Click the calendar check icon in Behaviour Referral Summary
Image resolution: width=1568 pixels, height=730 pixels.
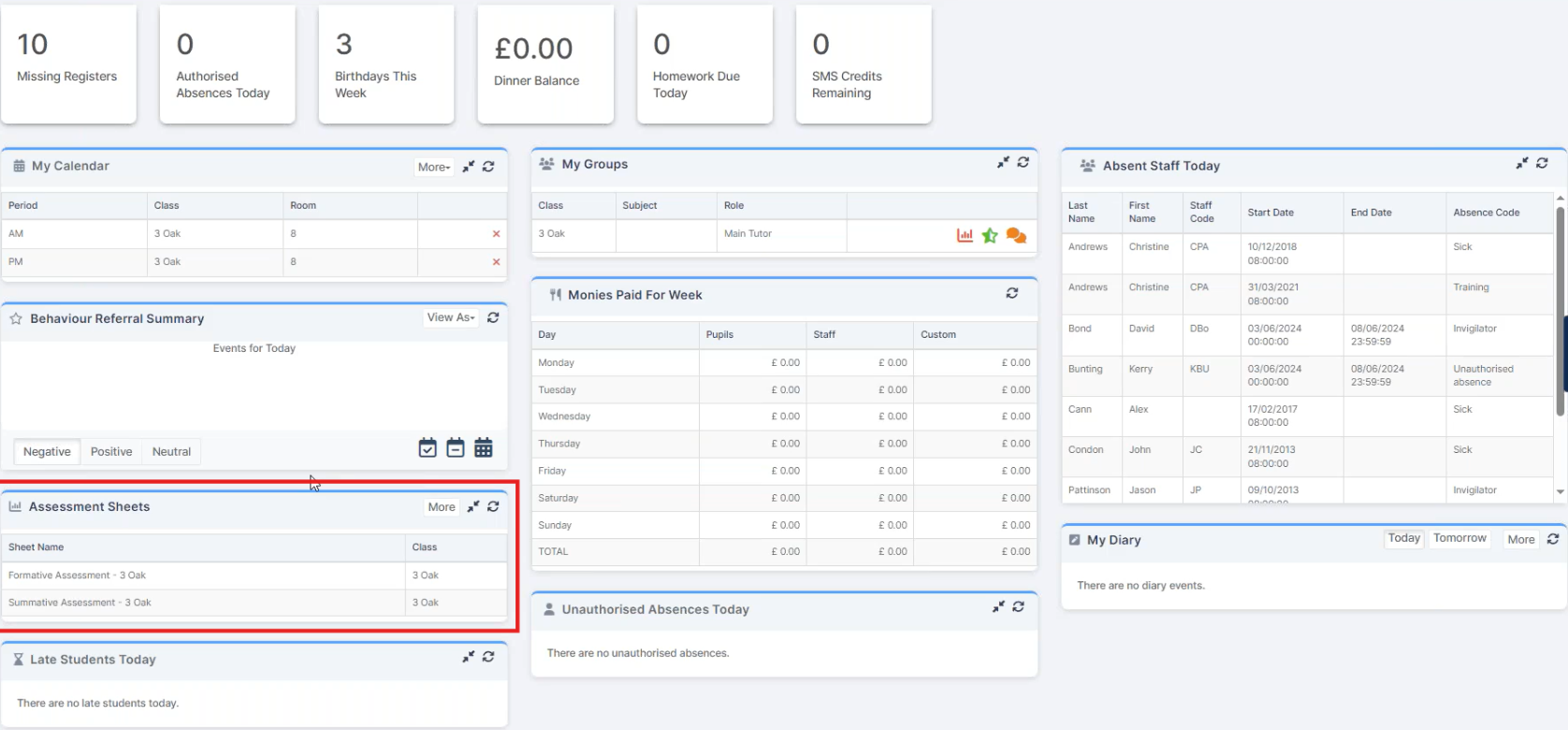[428, 448]
